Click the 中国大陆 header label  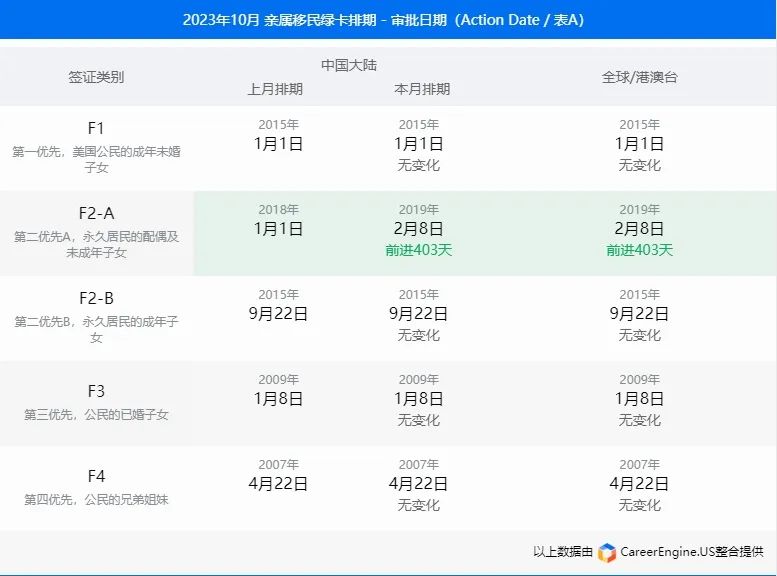tap(348, 65)
